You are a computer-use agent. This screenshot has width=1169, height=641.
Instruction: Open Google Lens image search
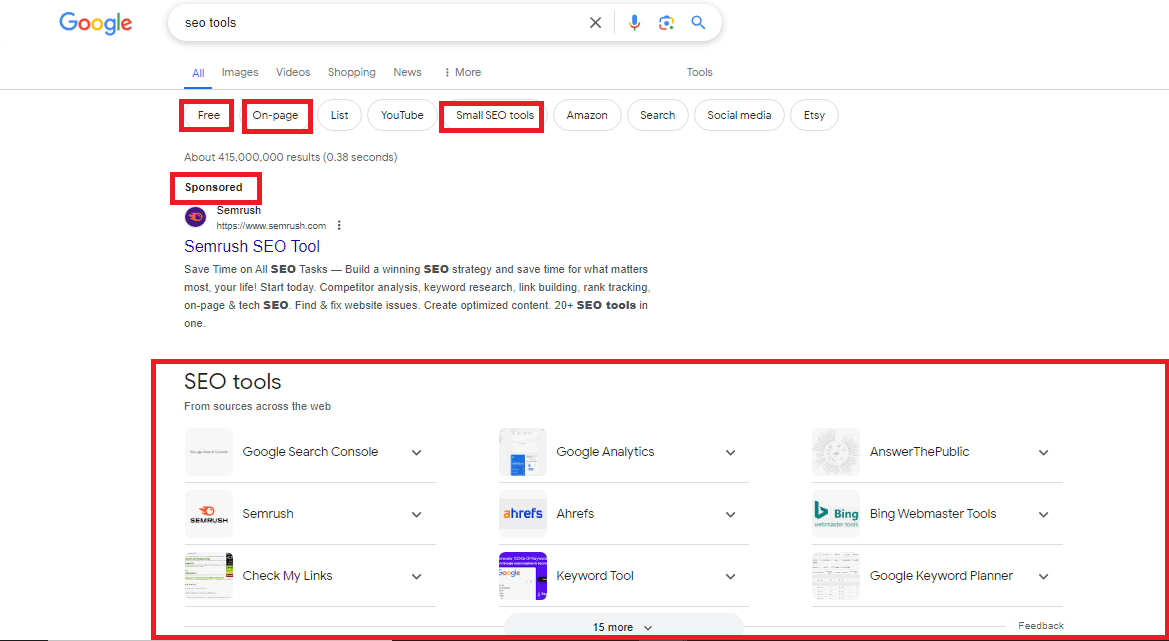pos(667,23)
